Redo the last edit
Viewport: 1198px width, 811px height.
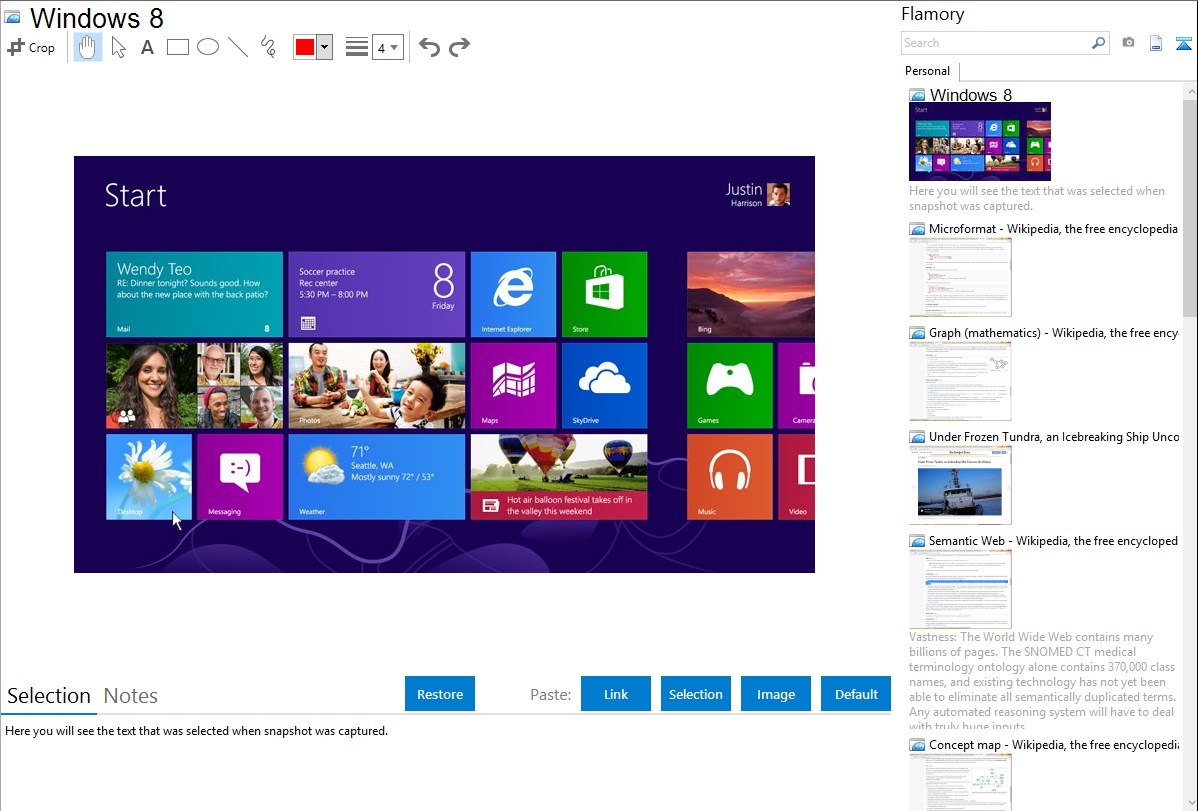pyautogui.click(x=459, y=47)
